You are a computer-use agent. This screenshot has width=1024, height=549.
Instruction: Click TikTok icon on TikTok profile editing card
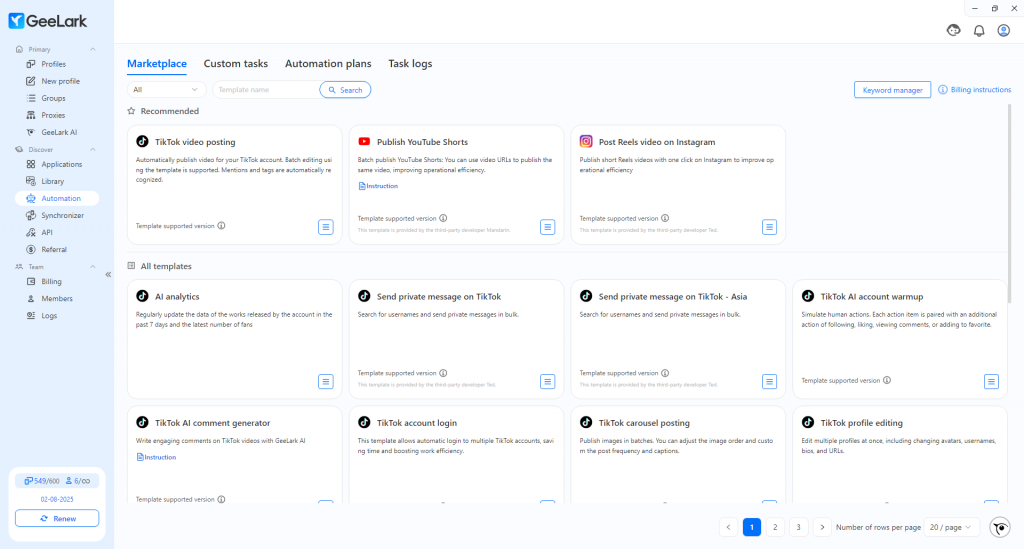pos(808,422)
